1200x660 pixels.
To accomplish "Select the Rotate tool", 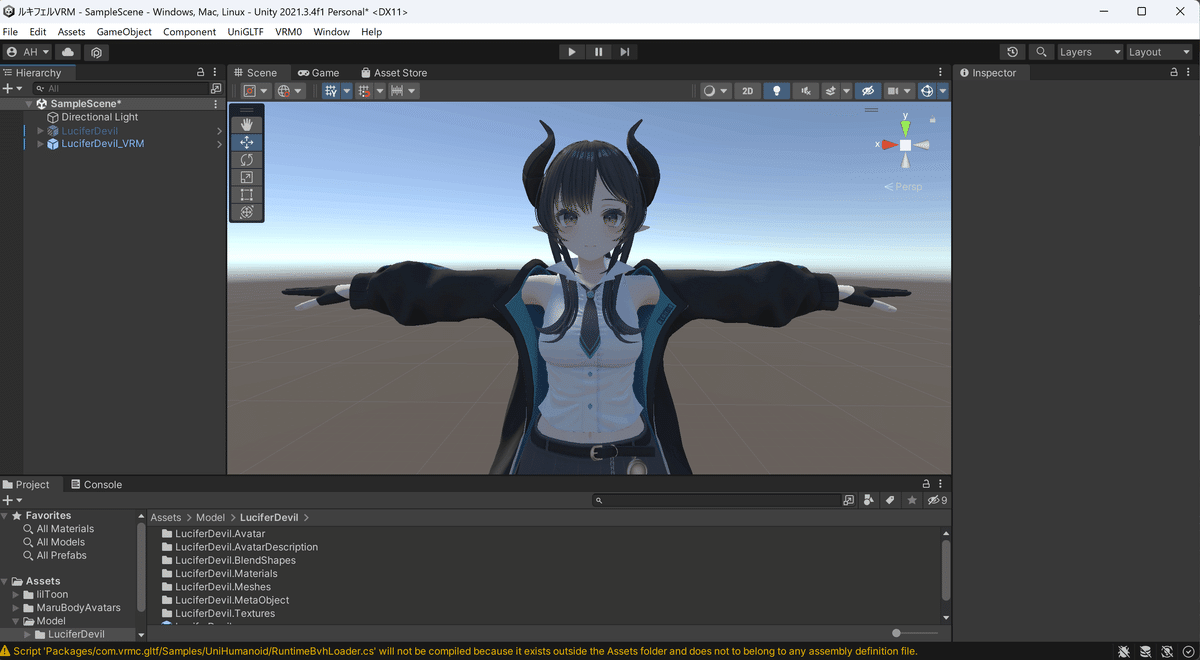I will [x=247, y=160].
